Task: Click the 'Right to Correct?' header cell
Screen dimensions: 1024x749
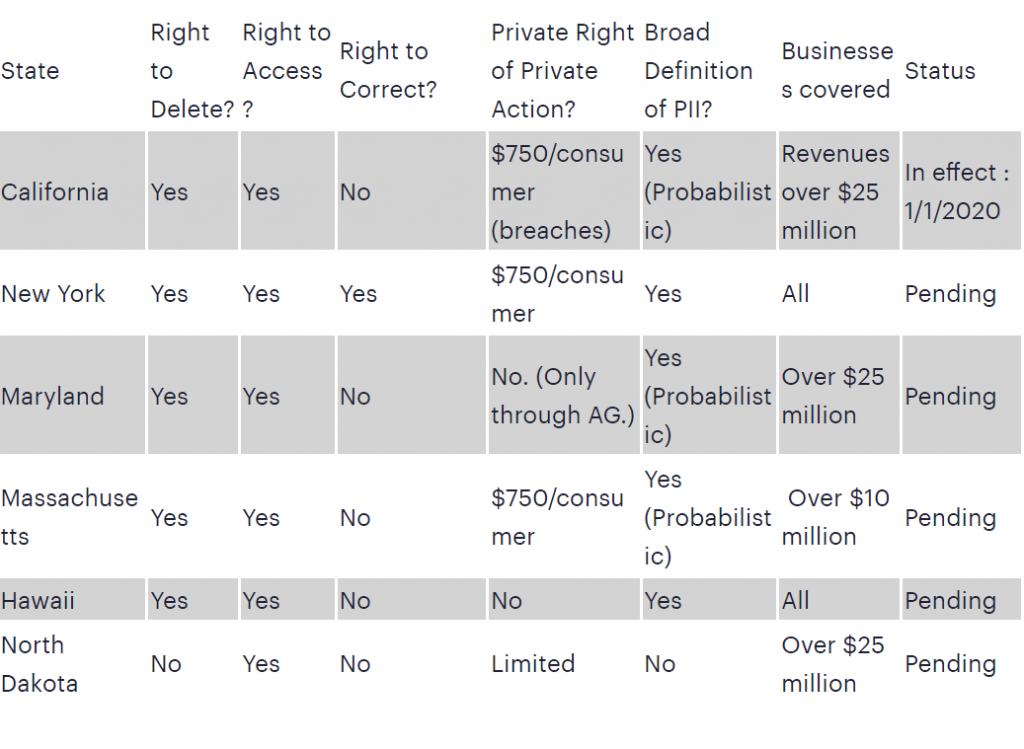Action: (x=388, y=71)
